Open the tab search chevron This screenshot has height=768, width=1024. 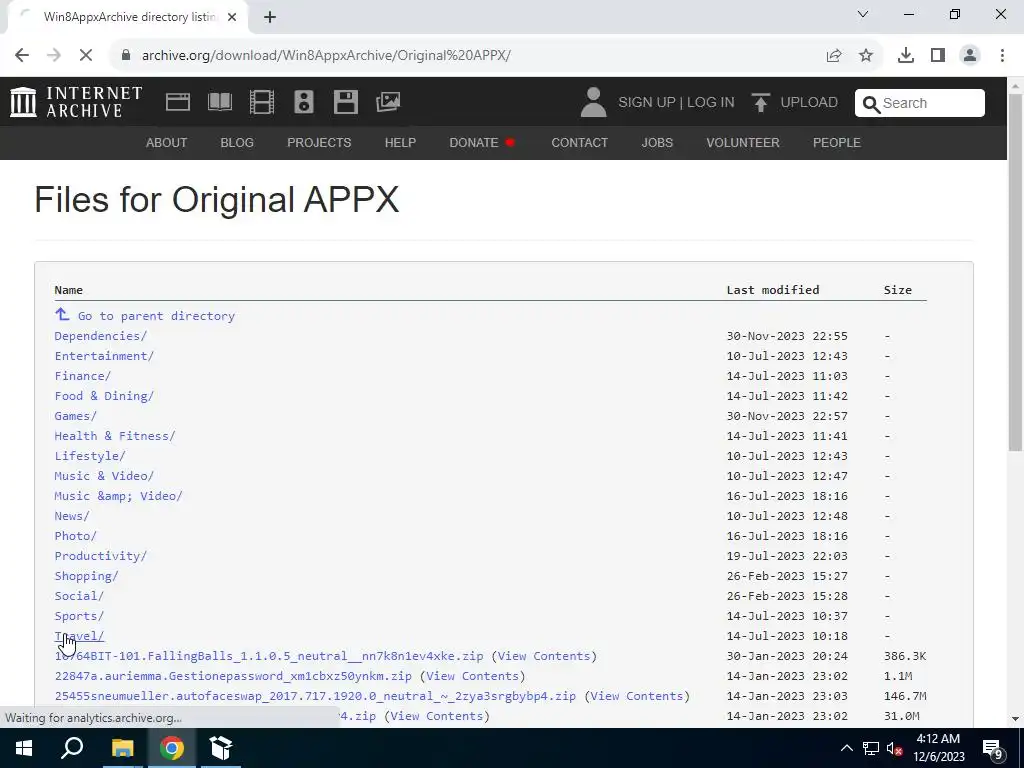pyautogui.click(x=863, y=14)
